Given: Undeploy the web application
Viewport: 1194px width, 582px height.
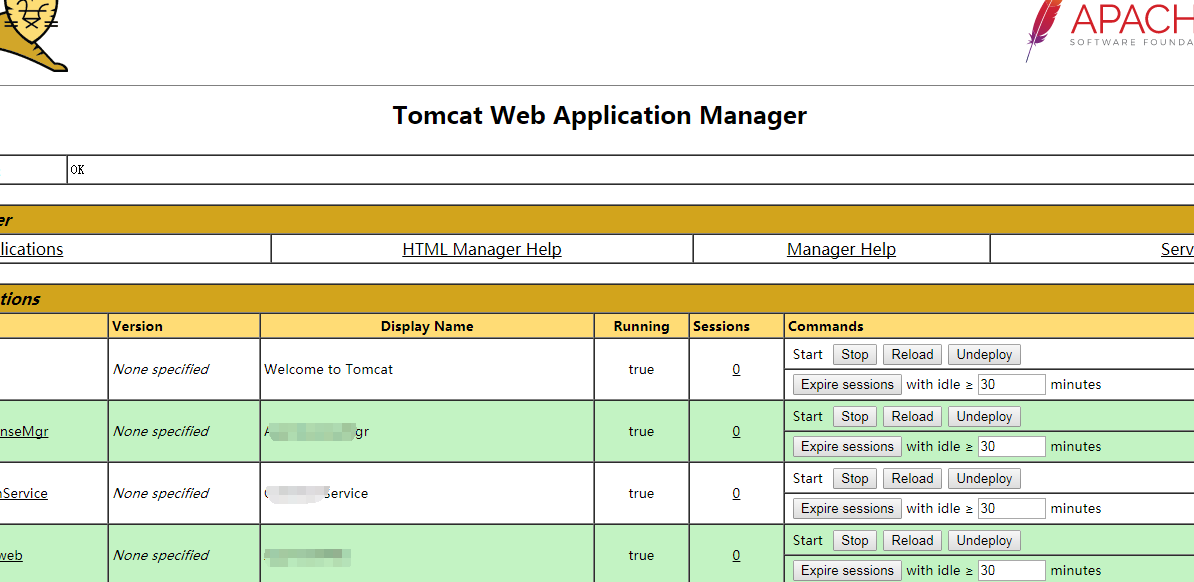Looking at the screenshot, I should pos(984,541).
